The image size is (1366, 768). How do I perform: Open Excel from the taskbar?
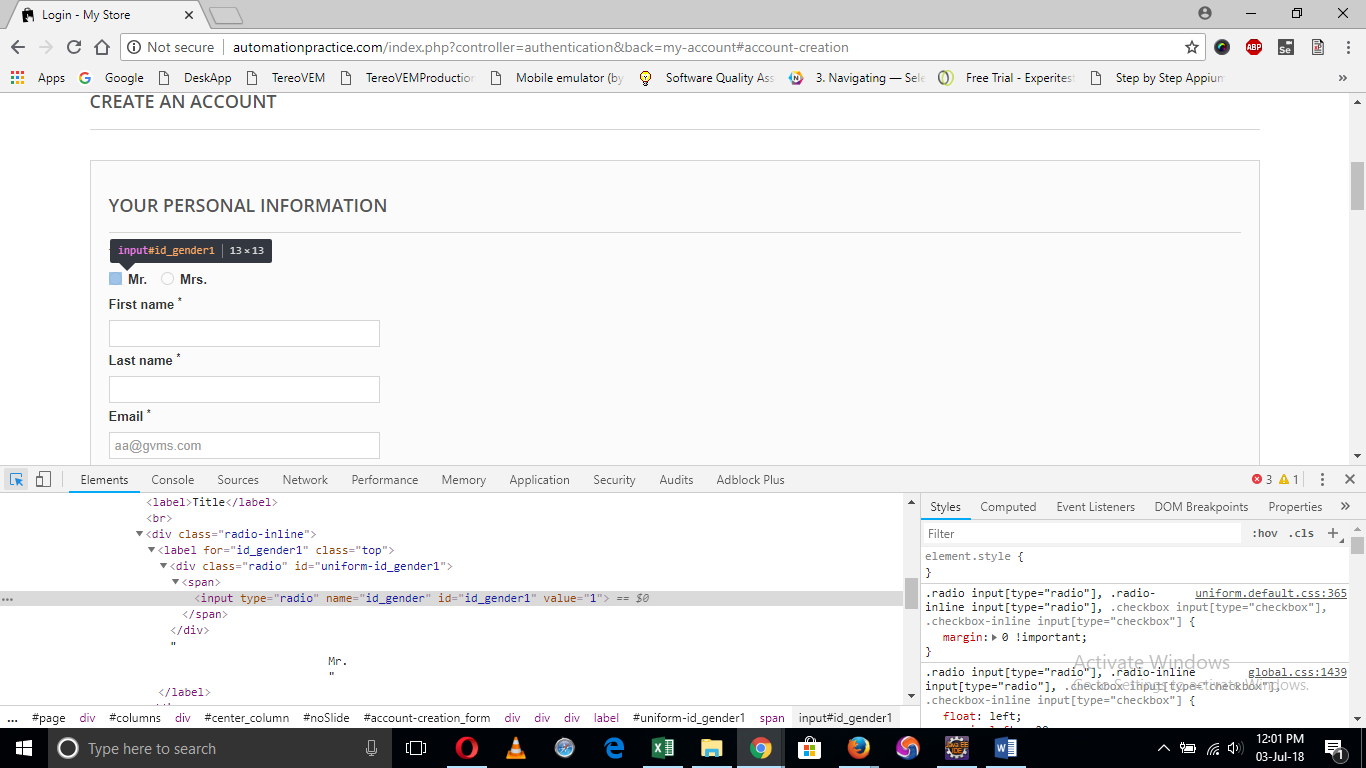[x=662, y=748]
